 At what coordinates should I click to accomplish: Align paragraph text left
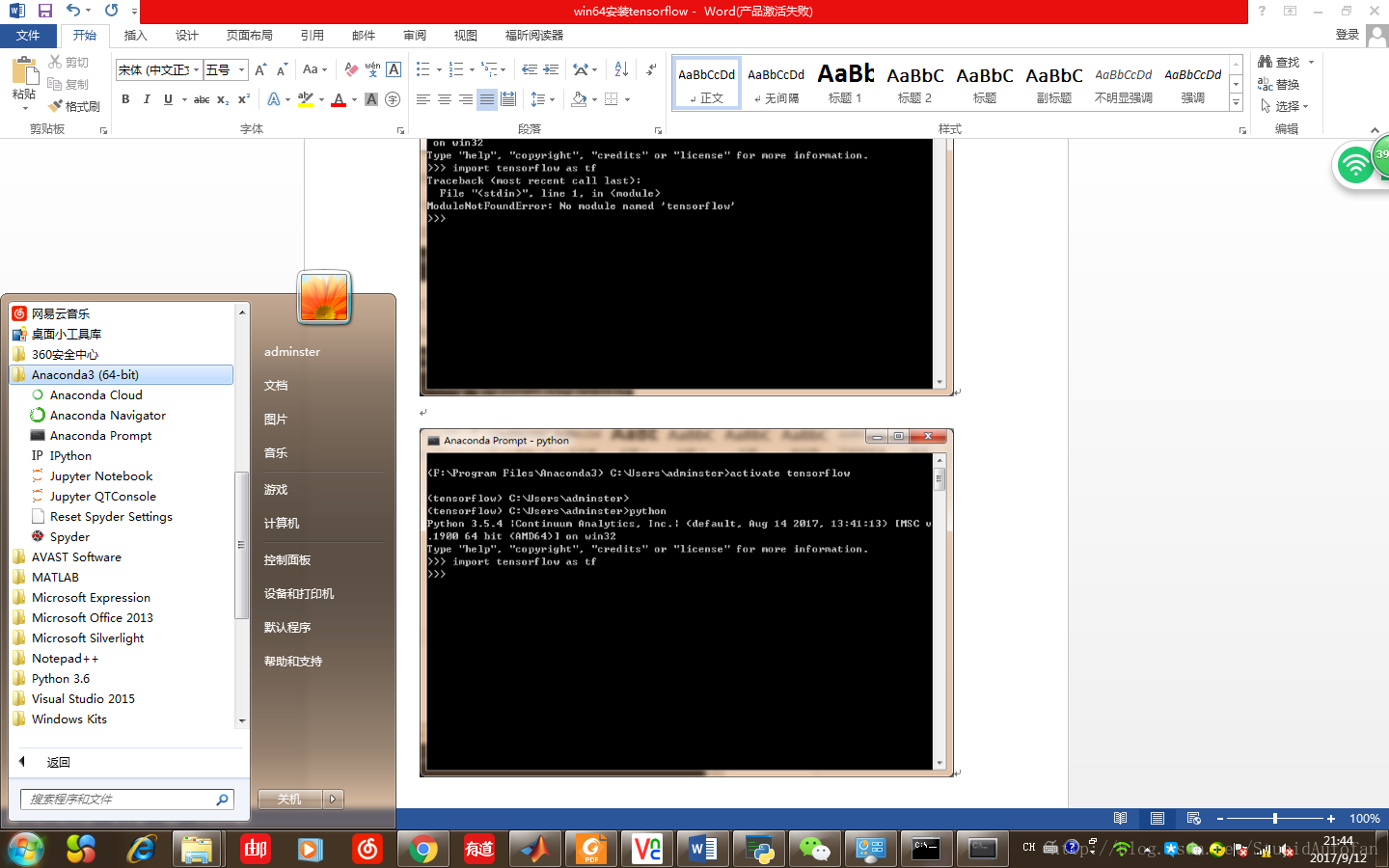(423, 99)
